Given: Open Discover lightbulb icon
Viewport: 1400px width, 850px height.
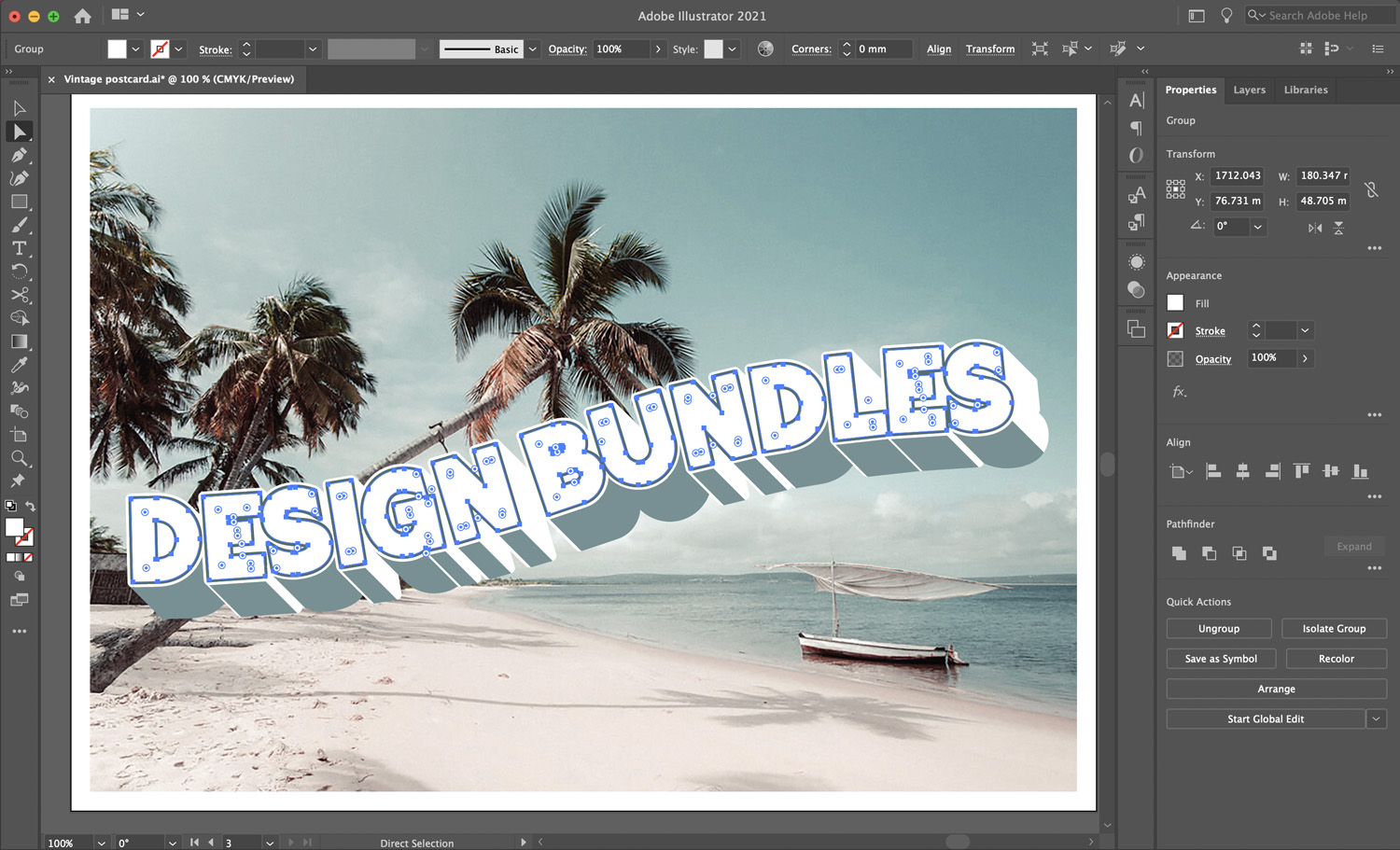Looking at the screenshot, I should pyautogui.click(x=1226, y=16).
